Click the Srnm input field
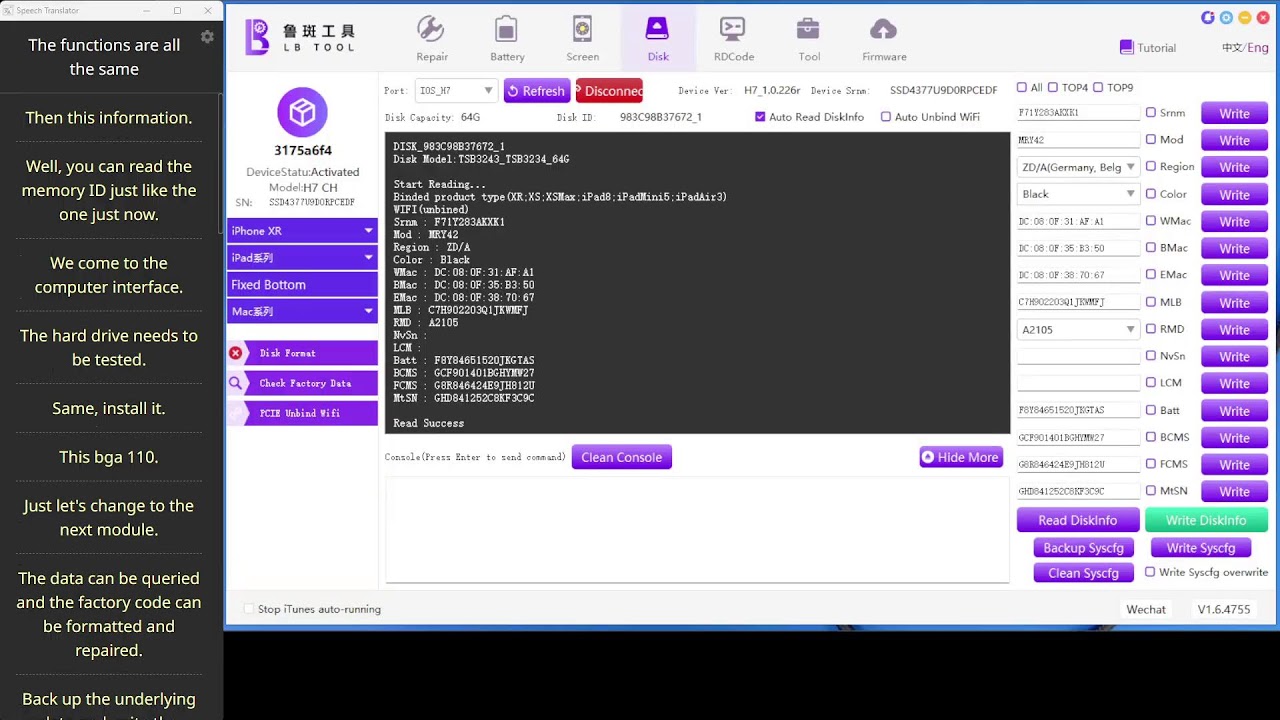 1078,113
